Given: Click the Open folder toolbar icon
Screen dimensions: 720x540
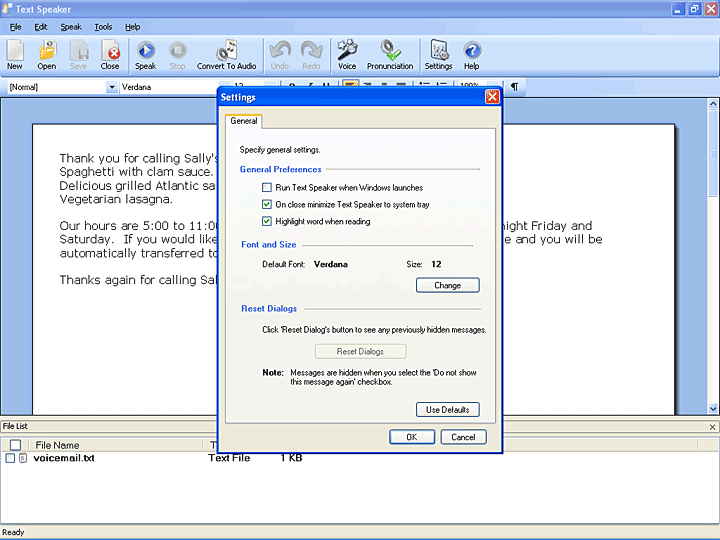Looking at the screenshot, I should (47, 55).
